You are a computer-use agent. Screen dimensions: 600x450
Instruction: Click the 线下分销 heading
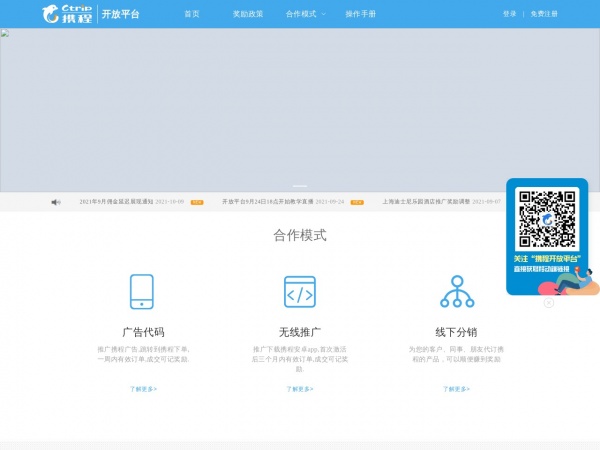456,332
